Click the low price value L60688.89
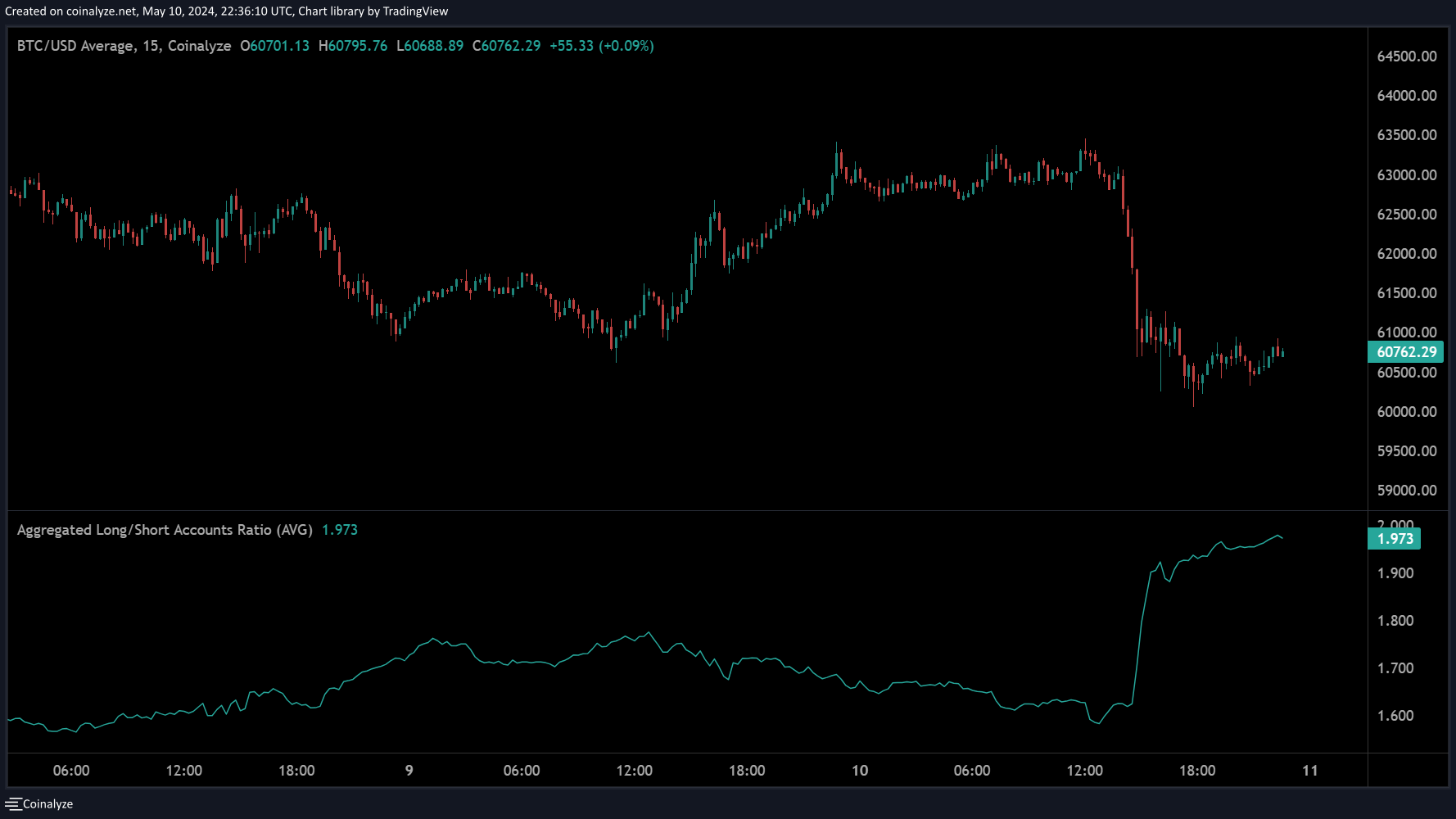1456x819 pixels. (430, 46)
